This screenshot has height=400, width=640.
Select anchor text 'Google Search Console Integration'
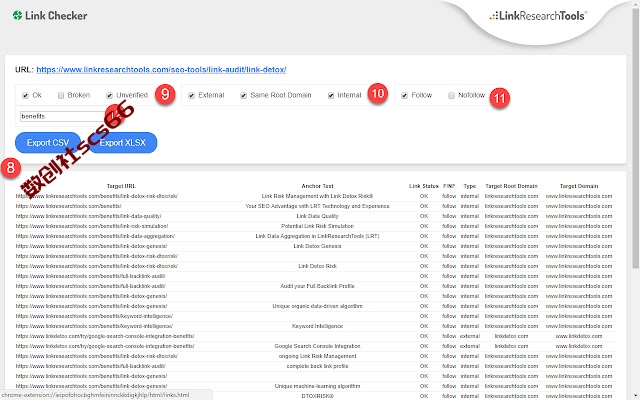pos(318,346)
